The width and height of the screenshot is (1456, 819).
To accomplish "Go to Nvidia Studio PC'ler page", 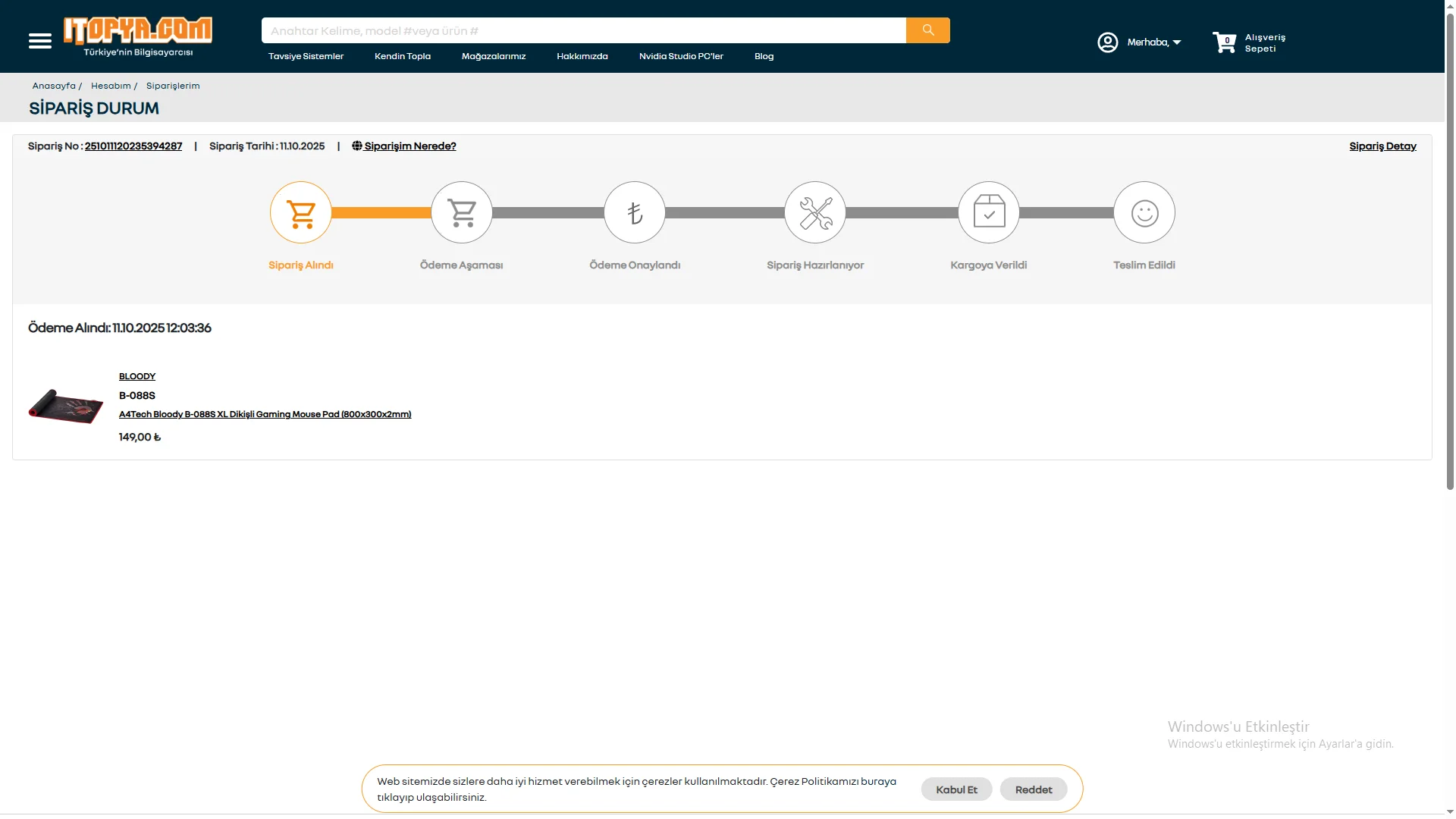I will click(681, 56).
